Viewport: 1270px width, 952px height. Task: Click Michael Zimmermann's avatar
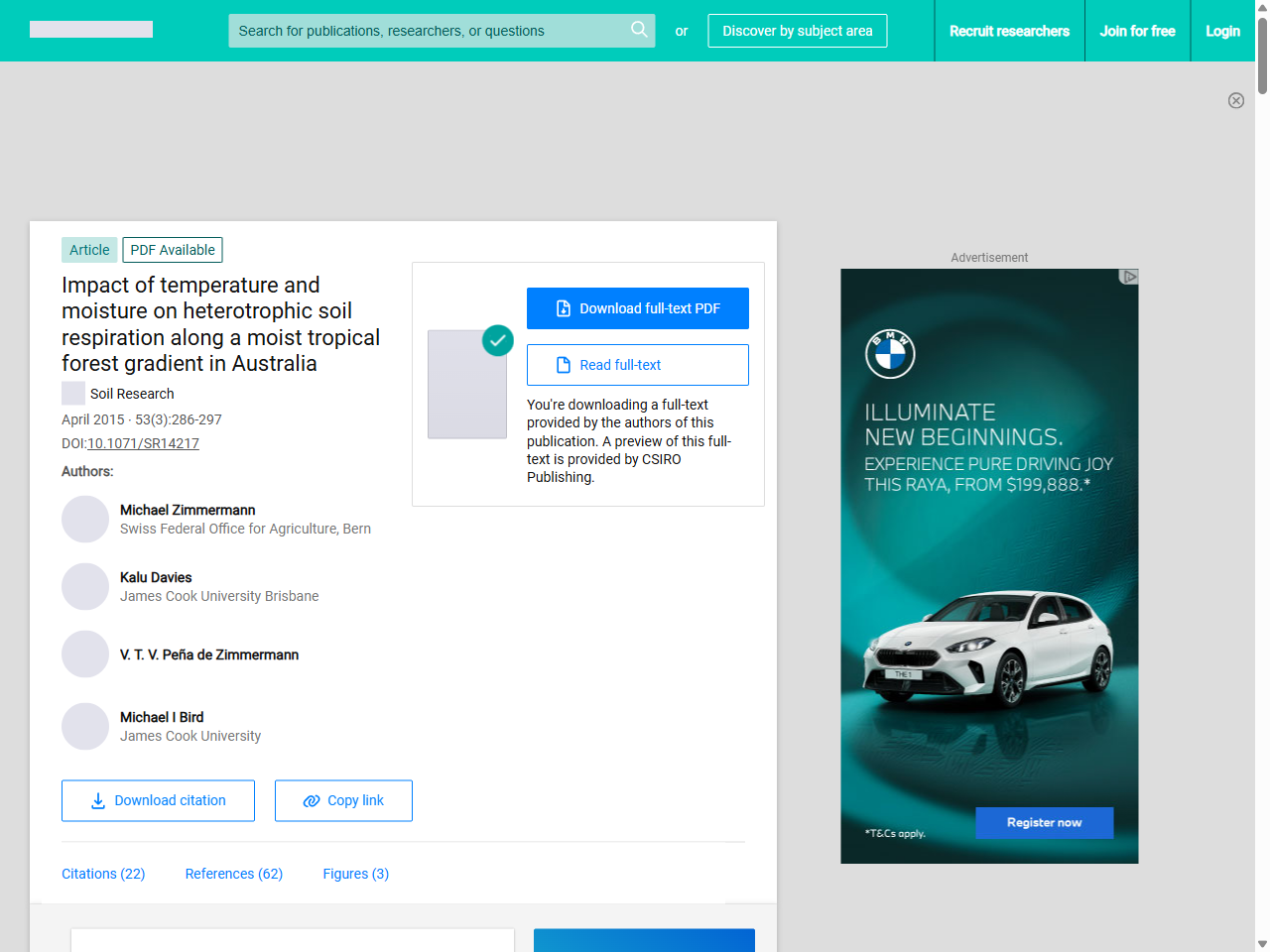tap(85, 520)
